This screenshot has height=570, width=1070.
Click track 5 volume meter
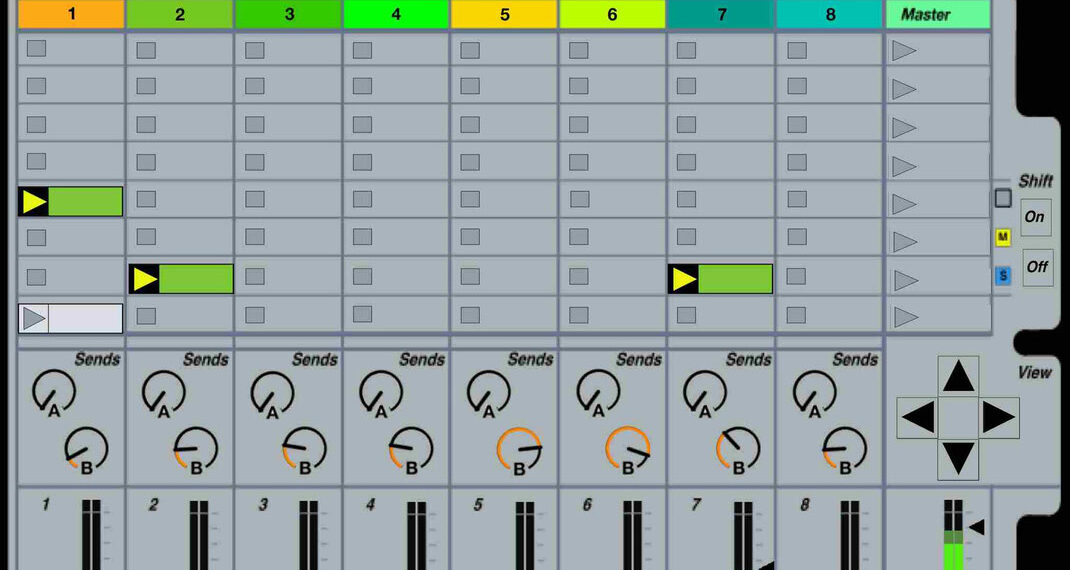point(525,535)
